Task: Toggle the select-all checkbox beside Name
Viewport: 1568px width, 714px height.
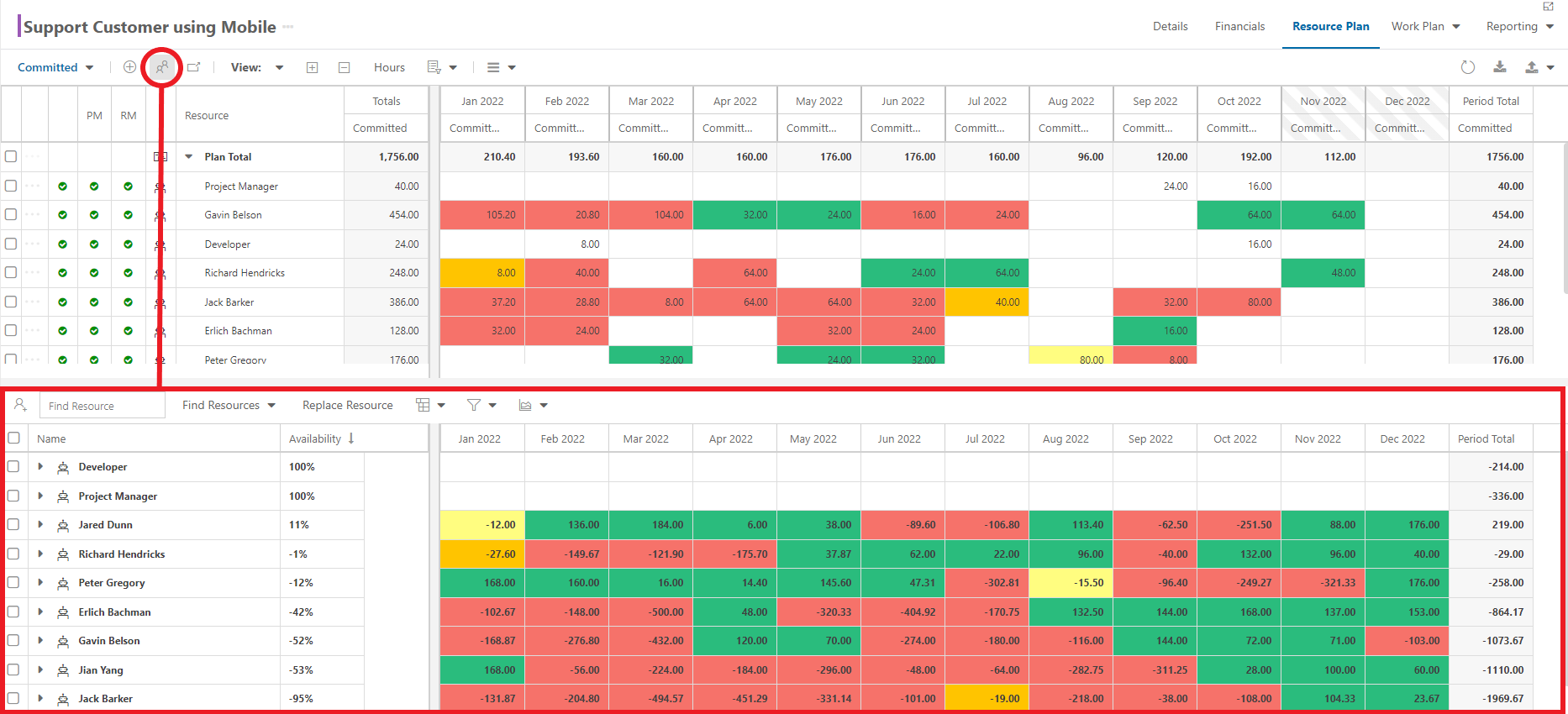Action: [13, 438]
